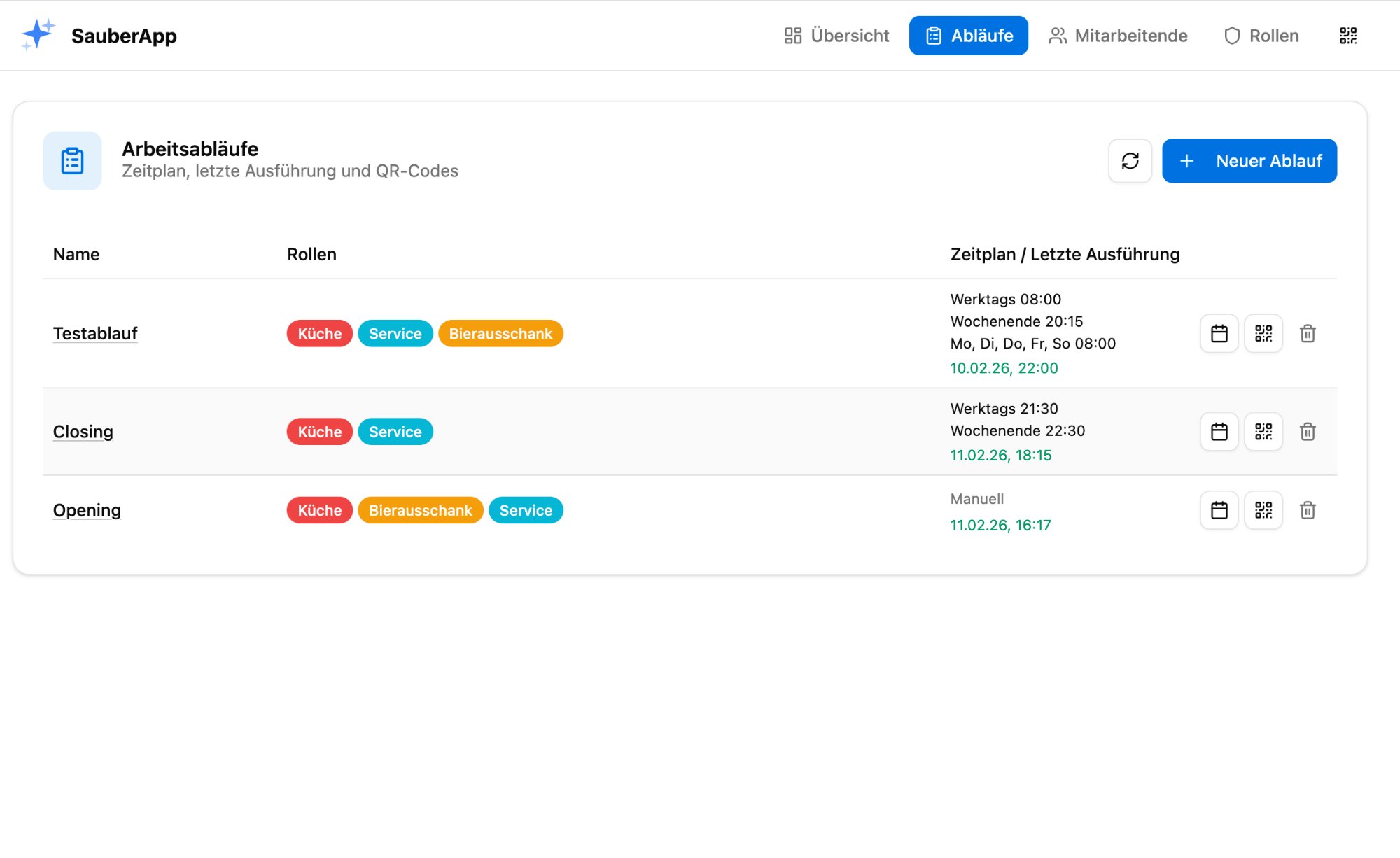The image size is (1400, 858).
Task: Open schedule calendar for Closing
Action: 1219,432
